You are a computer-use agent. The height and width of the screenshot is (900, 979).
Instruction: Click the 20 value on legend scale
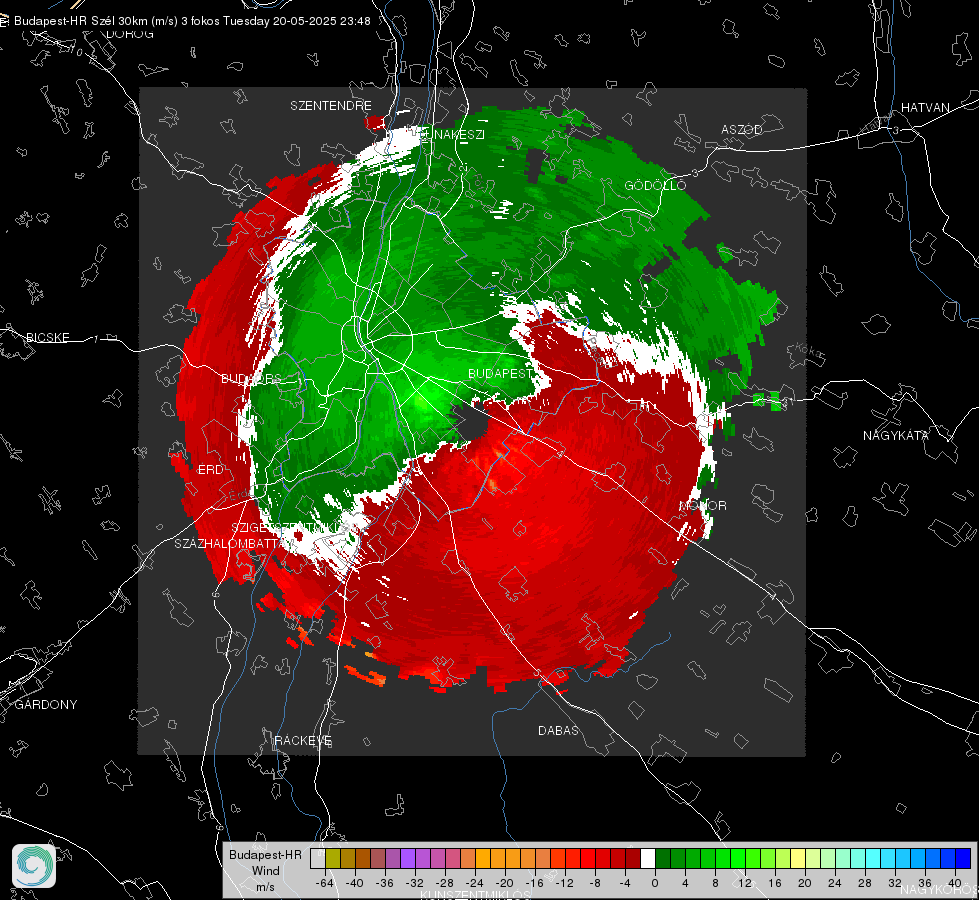804,883
